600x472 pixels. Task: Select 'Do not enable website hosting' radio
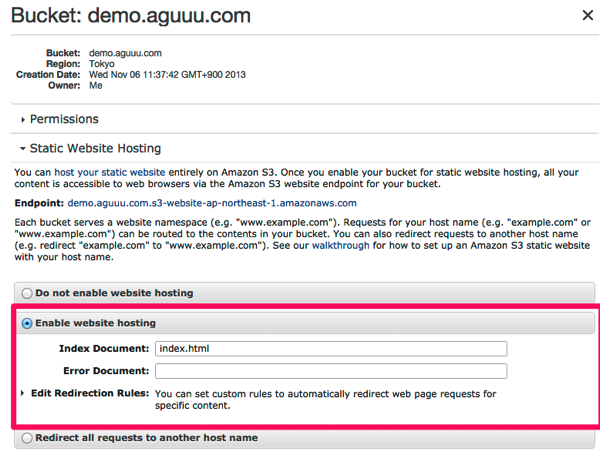point(27,293)
